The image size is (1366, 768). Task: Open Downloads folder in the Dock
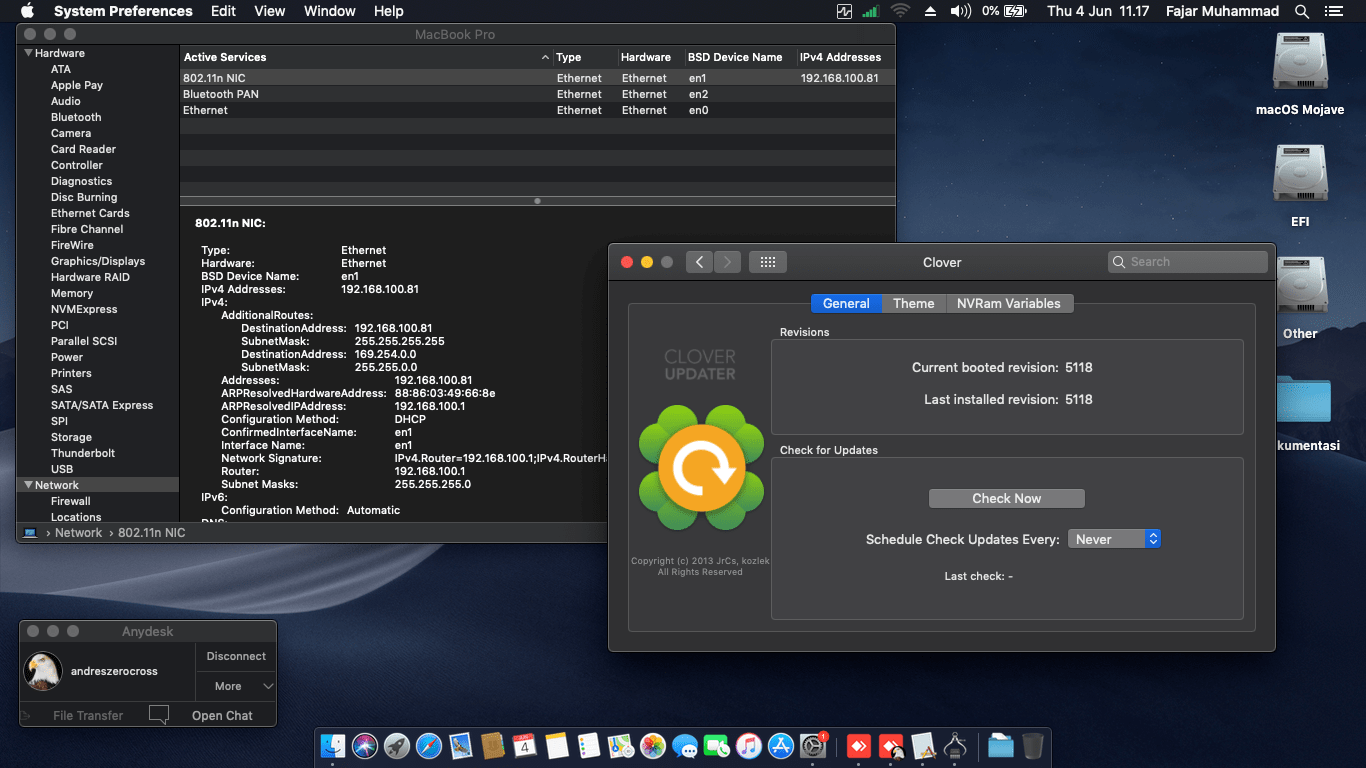click(1001, 746)
